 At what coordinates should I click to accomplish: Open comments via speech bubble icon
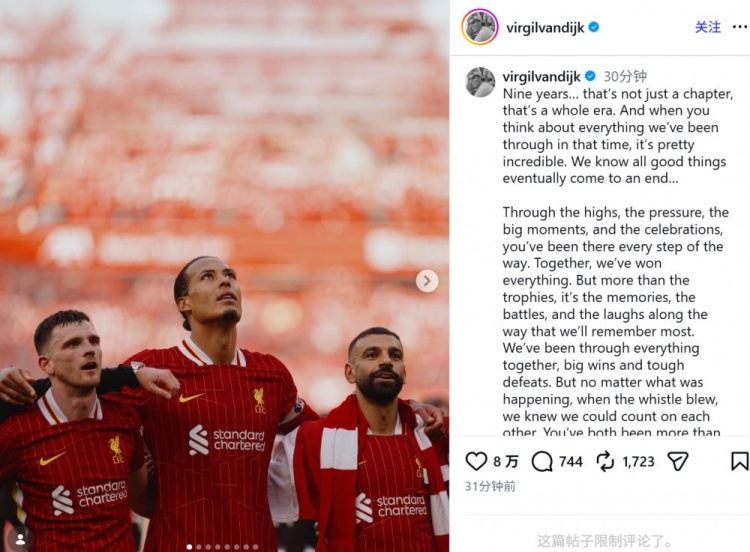tap(542, 462)
